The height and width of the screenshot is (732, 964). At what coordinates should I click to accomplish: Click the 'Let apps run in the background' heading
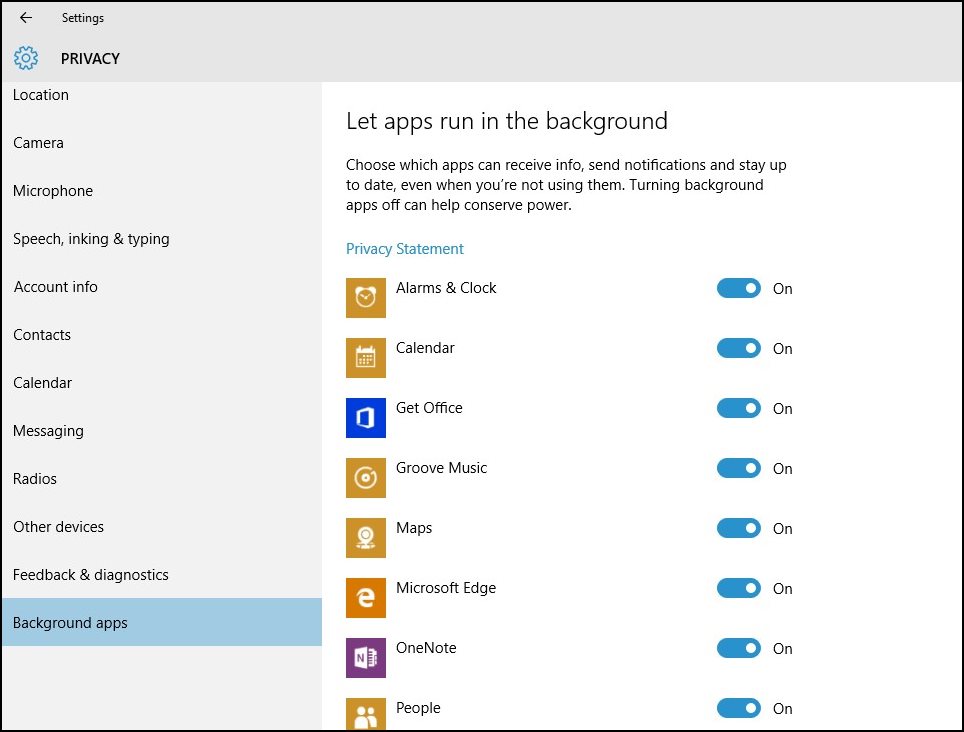(x=507, y=122)
